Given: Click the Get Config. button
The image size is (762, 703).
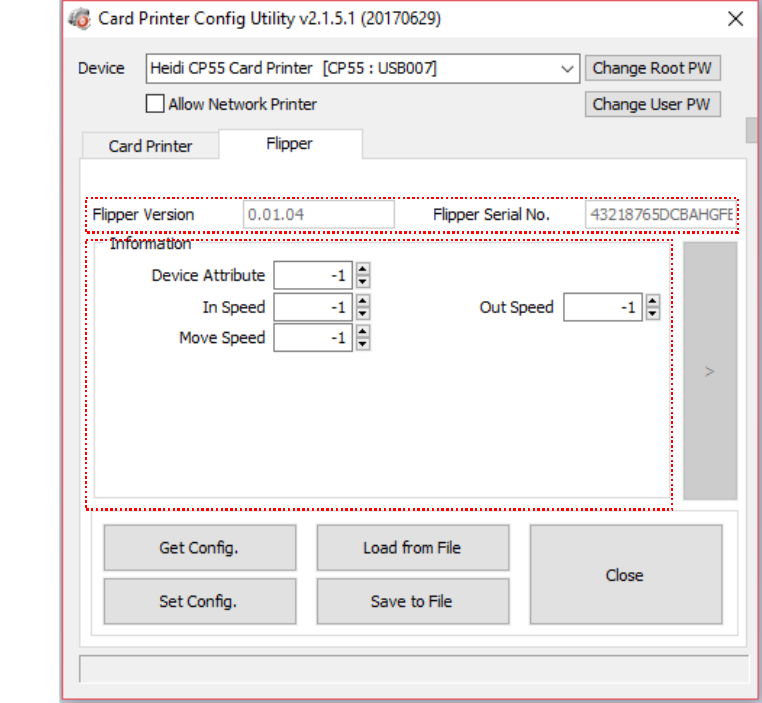Looking at the screenshot, I should click(x=200, y=548).
